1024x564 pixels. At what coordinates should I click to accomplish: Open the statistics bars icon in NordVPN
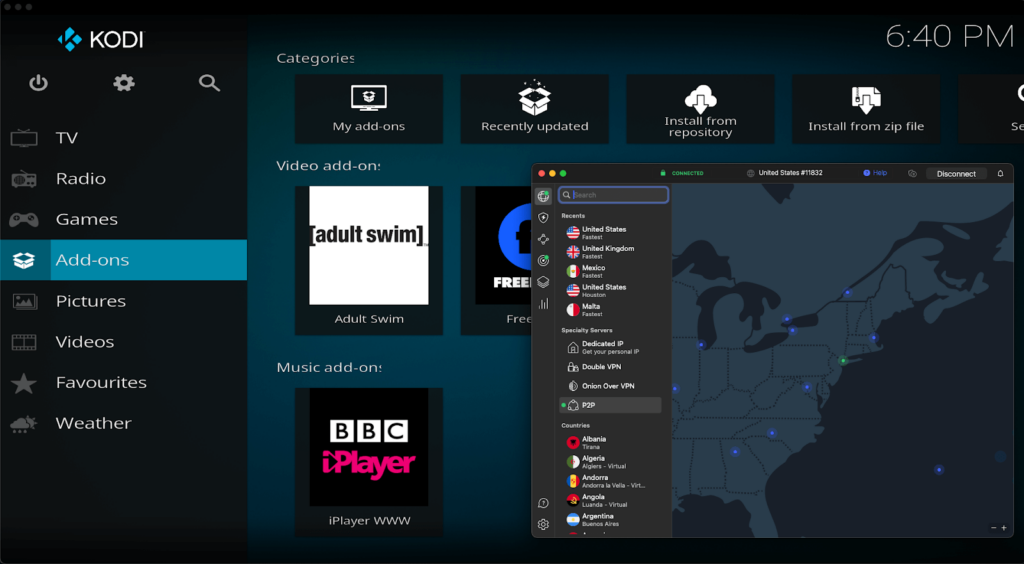543,304
